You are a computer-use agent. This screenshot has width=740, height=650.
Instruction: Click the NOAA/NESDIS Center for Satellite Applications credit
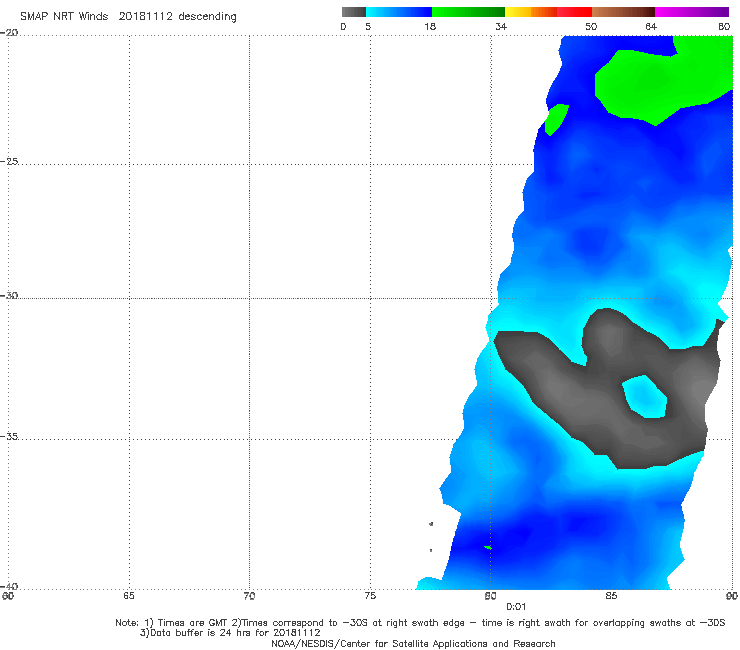click(x=413, y=644)
